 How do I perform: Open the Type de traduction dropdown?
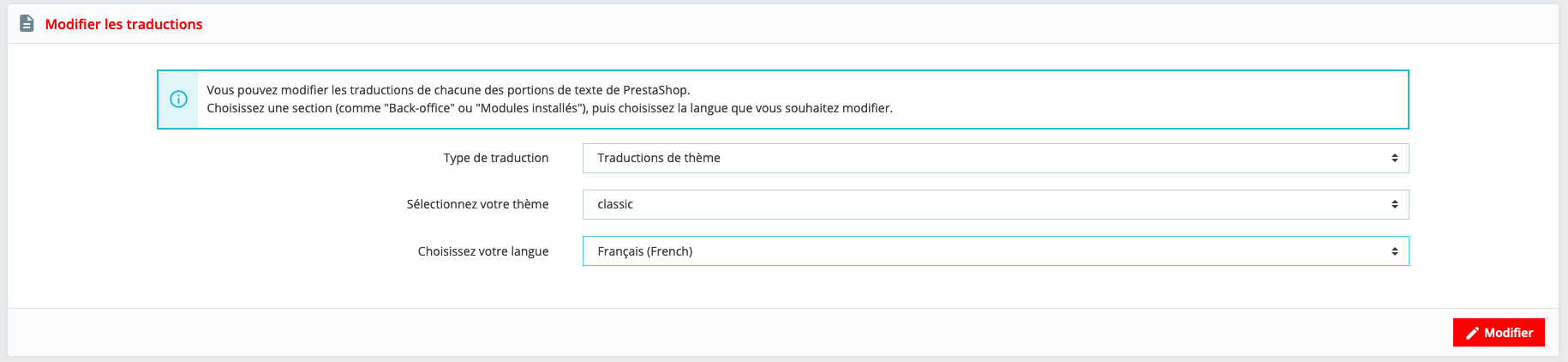coord(994,158)
